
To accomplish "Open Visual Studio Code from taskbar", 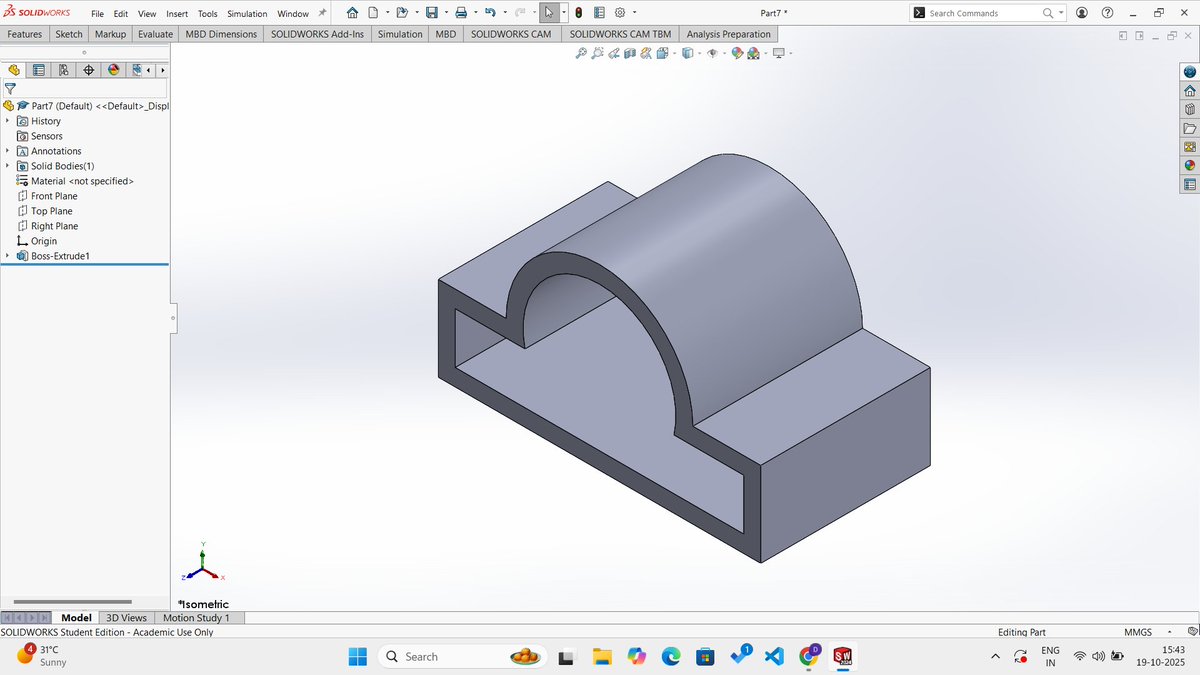I will (x=773, y=656).
